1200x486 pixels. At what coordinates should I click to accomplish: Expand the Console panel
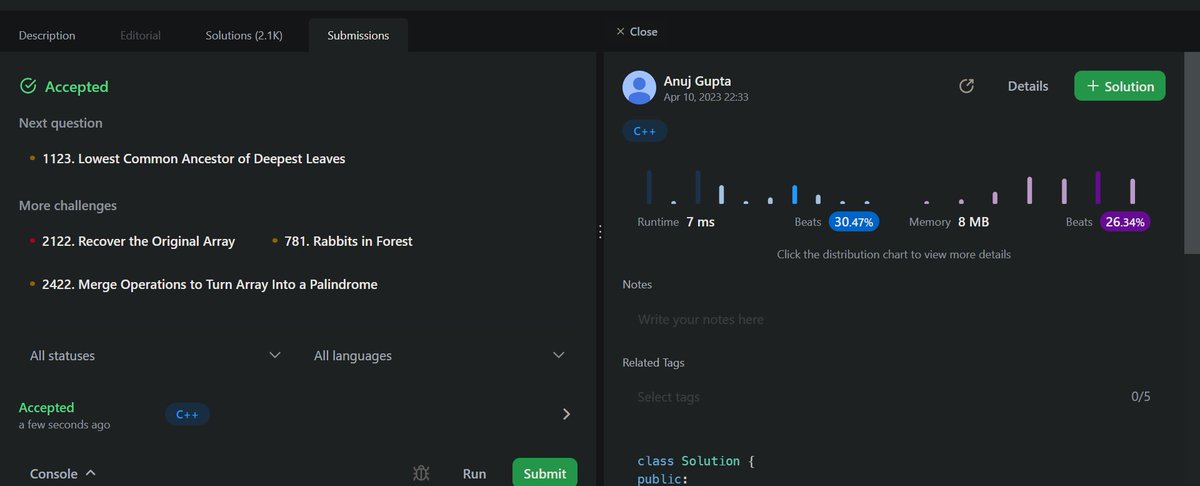[x=63, y=474]
